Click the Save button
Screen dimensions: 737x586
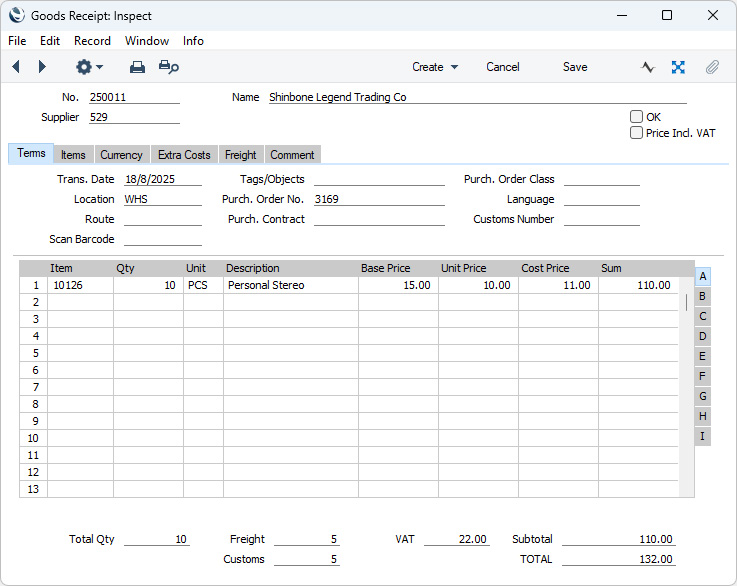[x=575, y=67]
